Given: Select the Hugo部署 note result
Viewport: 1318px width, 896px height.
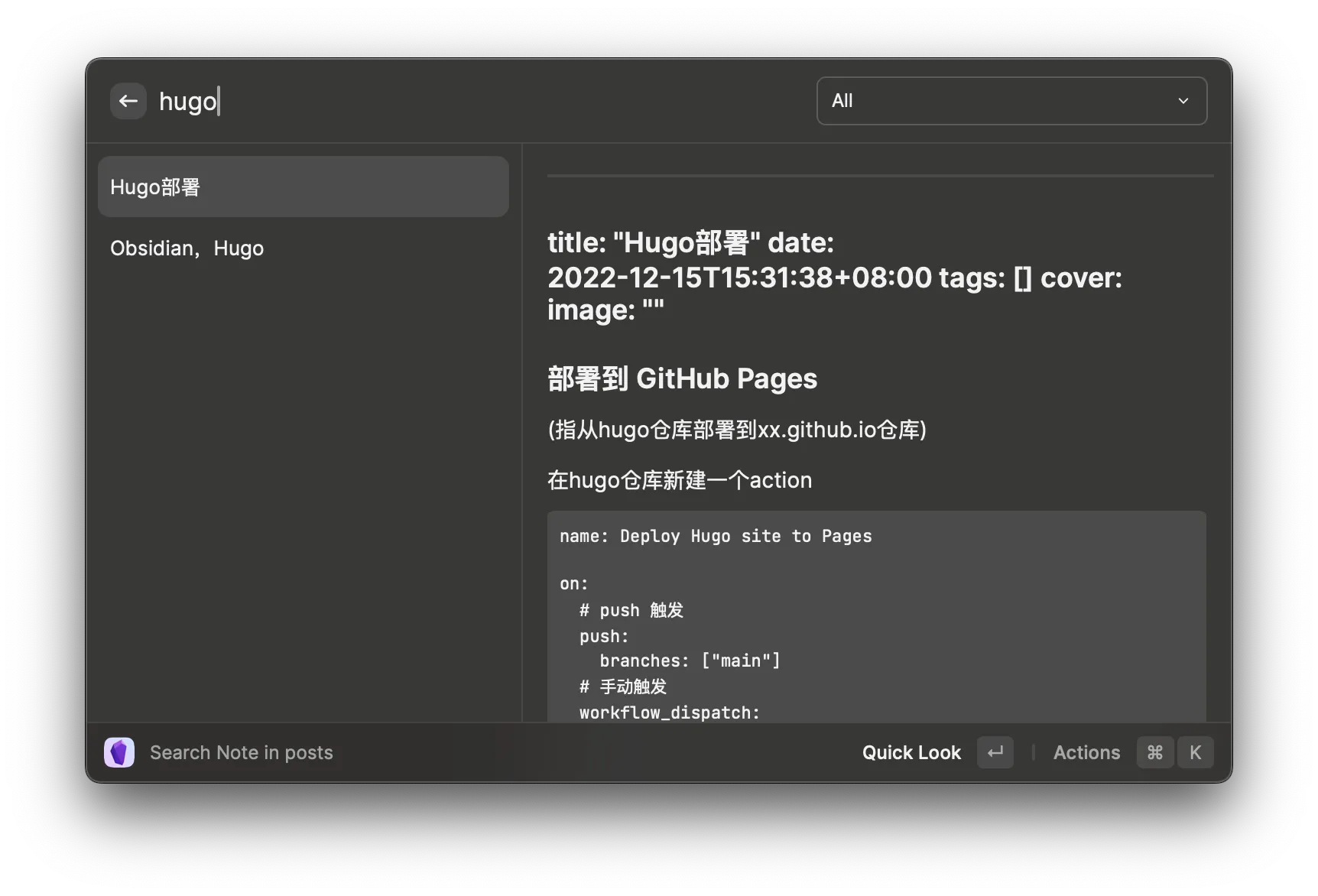Looking at the screenshot, I should tap(303, 187).
